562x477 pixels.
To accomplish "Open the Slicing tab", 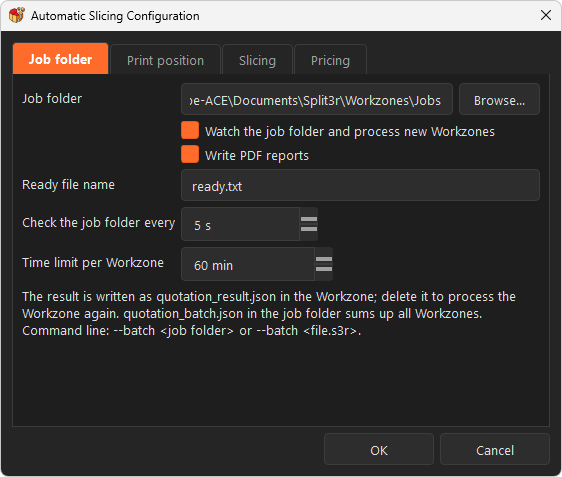I will coord(257,60).
